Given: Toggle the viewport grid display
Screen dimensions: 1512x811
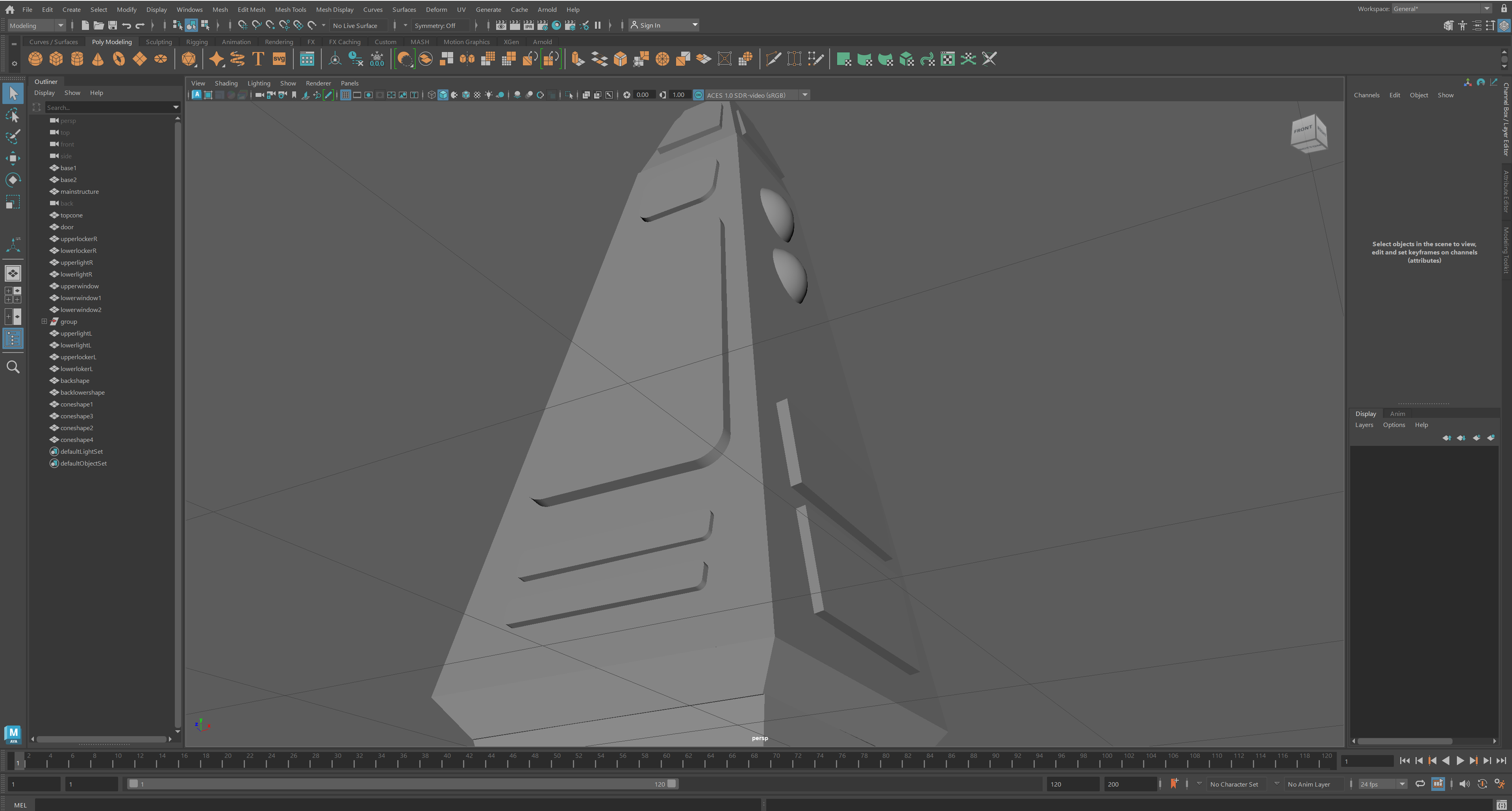Looking at the screenshot, I should 346,95.
